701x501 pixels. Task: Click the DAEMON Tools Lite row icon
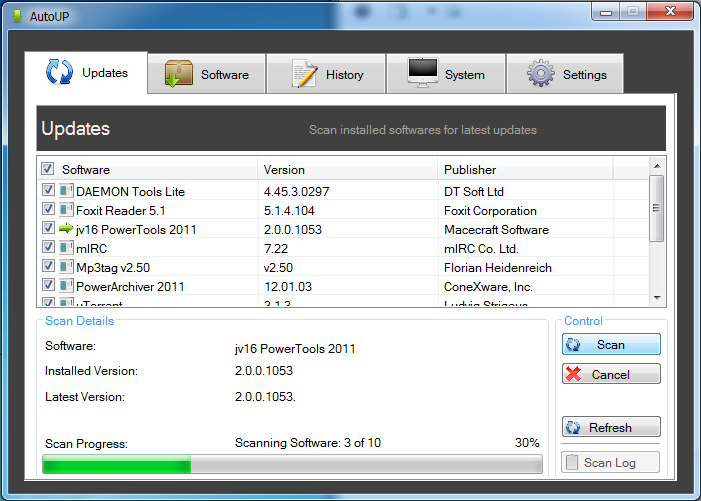tap(66, 191)
